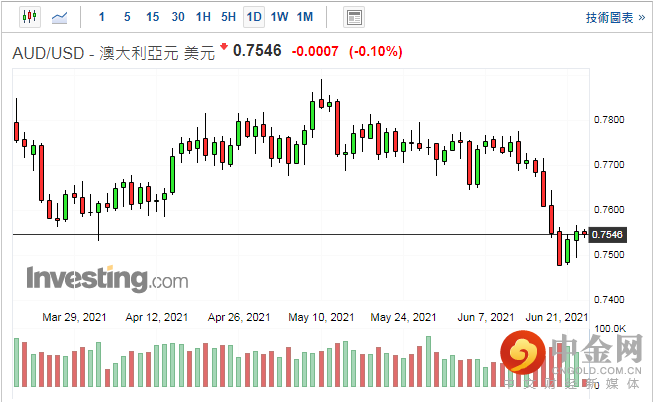The image size is (657, 402).
Task: Select the 1H timeframe
Action: [x=203, y=17]
